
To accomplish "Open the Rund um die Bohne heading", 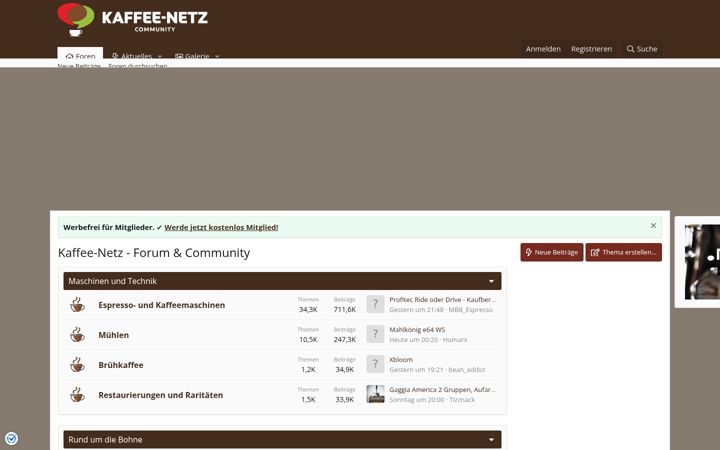I will 105,439.
